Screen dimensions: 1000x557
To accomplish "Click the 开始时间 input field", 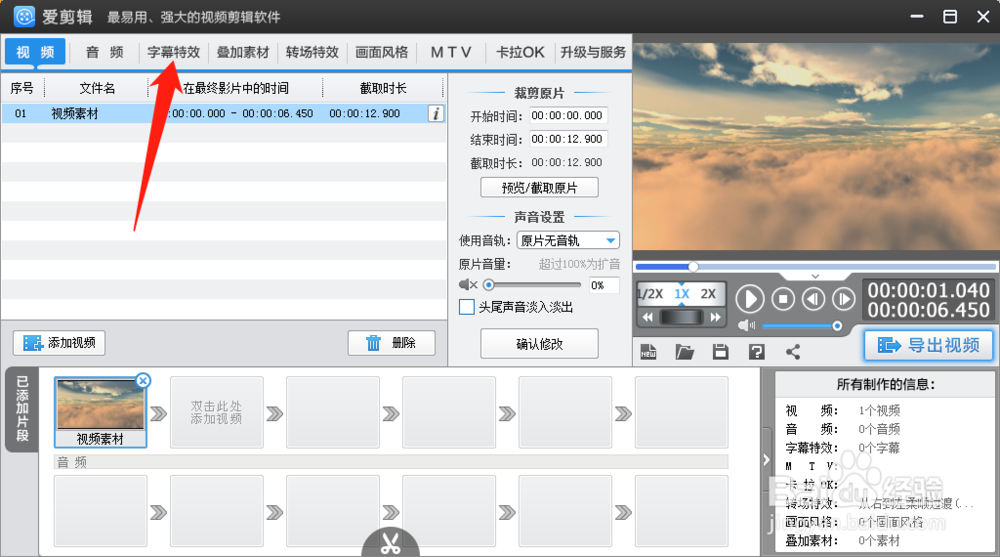I will [x=568, y=115].
